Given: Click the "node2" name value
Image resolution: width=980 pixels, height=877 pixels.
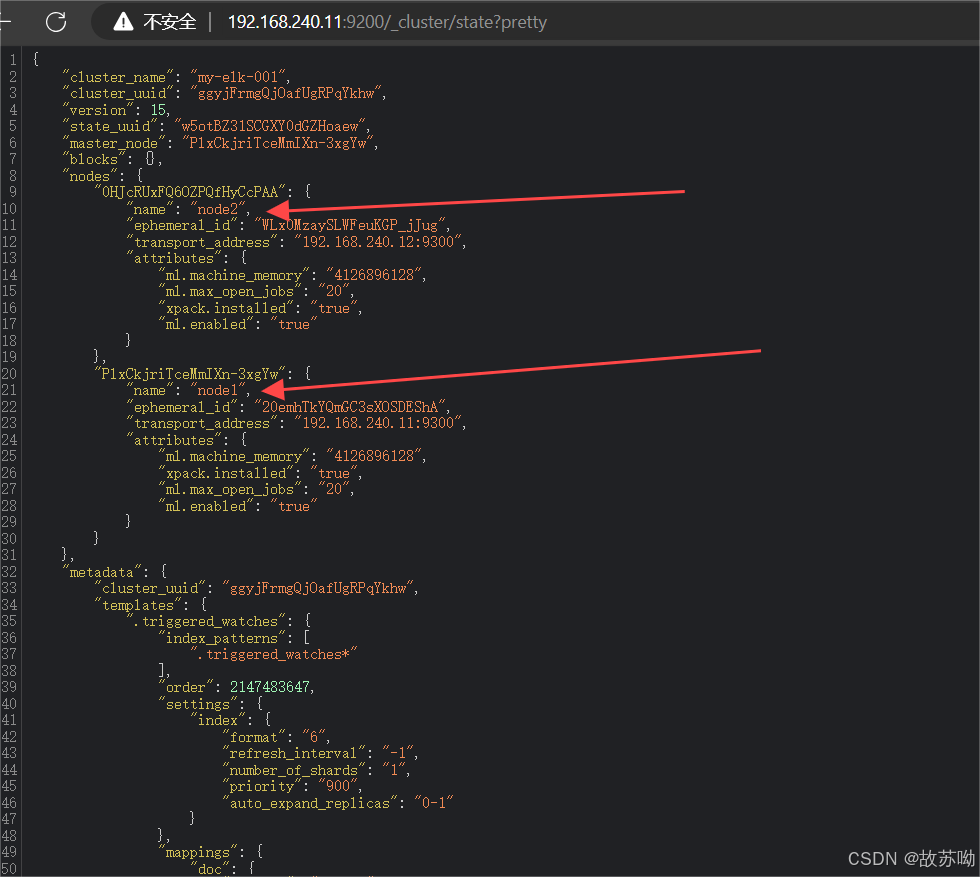Looking at the screenshot, I should click(218, 209).
